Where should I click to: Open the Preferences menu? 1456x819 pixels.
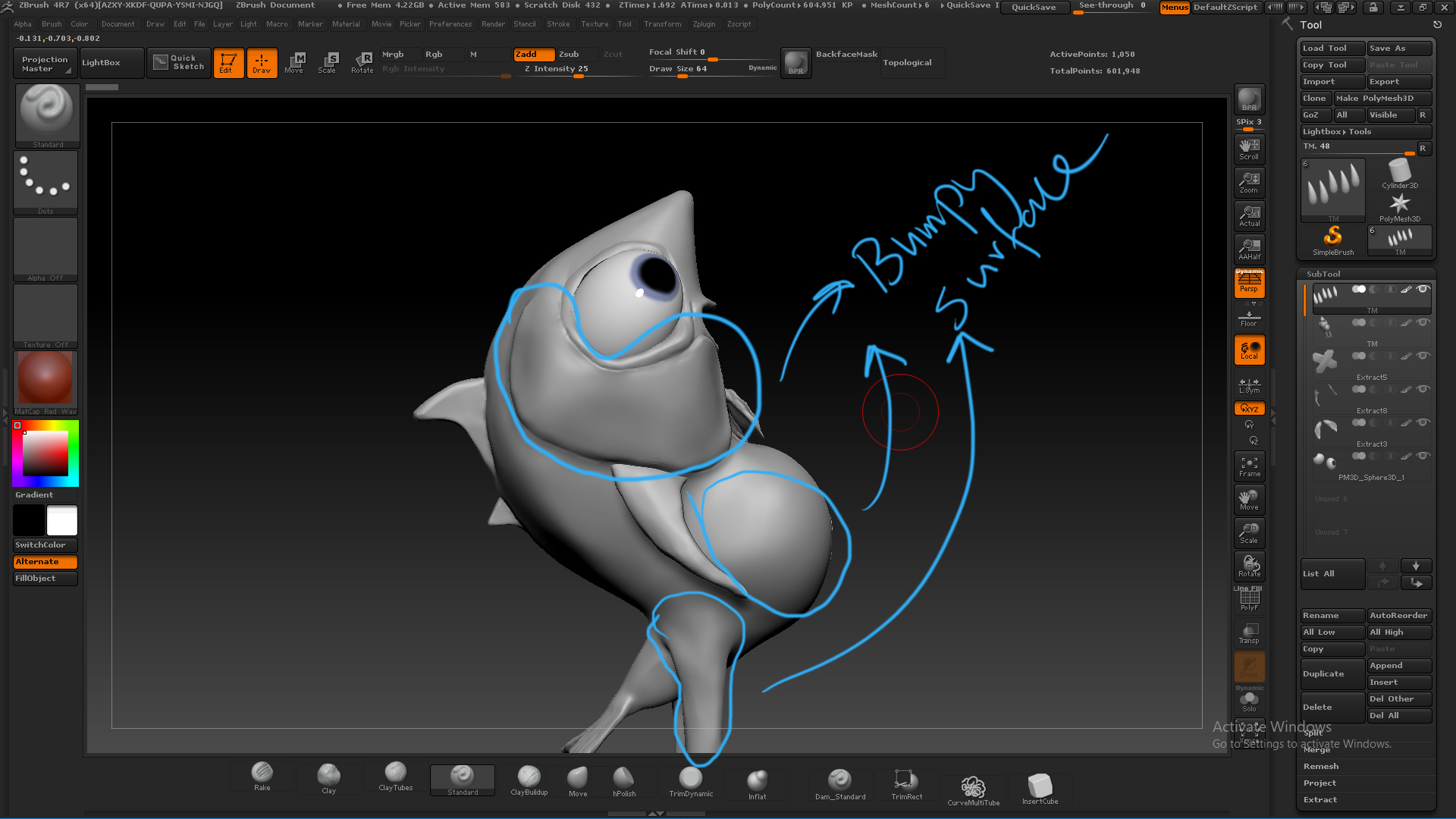(x=450, y=24)
